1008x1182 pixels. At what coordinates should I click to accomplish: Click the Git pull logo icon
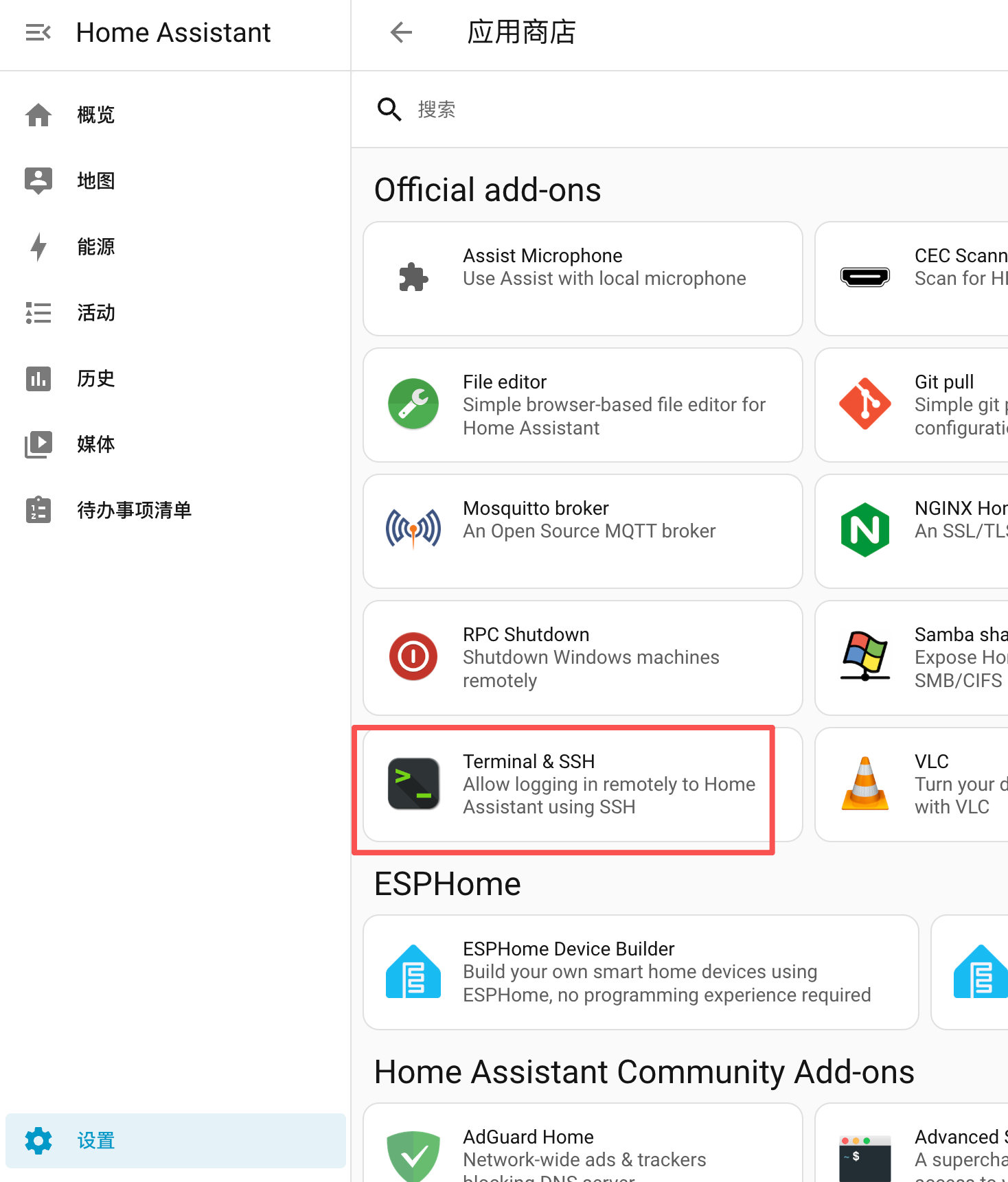(864, 404)
